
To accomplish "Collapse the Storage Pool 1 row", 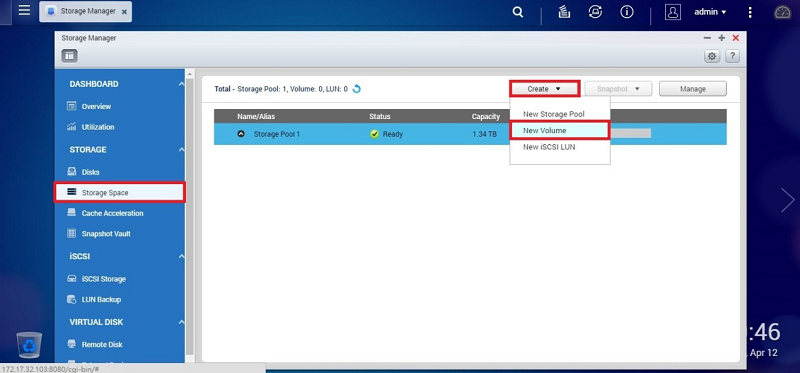I will point(241,134).
